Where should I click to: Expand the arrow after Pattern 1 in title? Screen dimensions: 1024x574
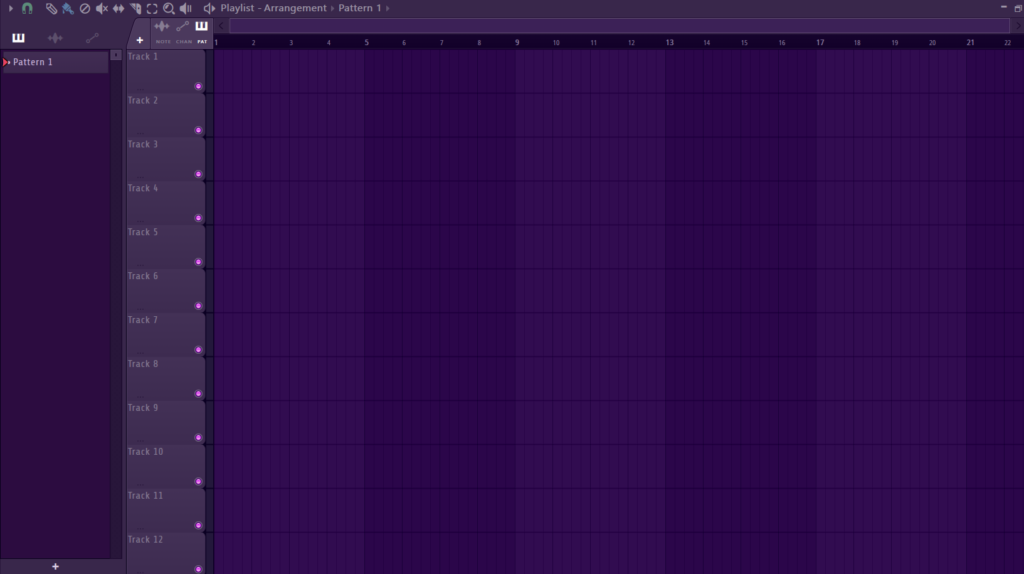point(388,8)
